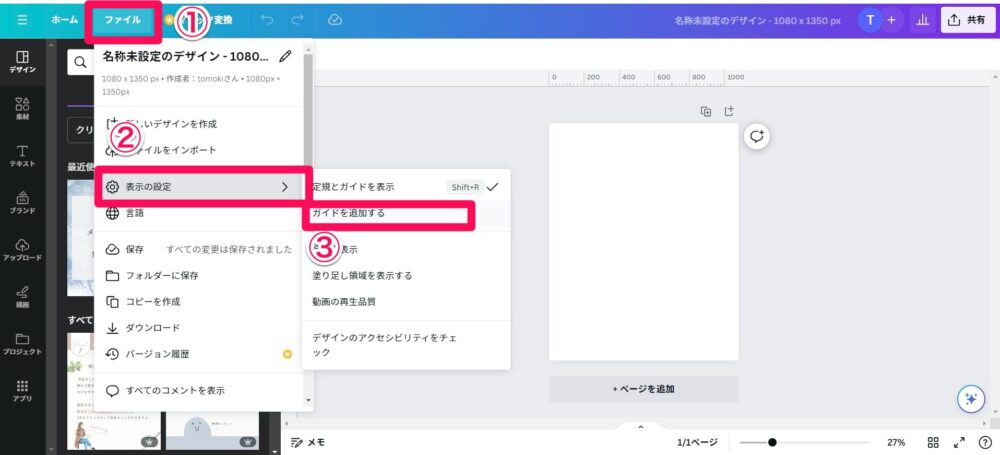Viewport: 1000px width, 455px height.
Task: Select ダウンロード from the file menu
Action: pos(152,327)
